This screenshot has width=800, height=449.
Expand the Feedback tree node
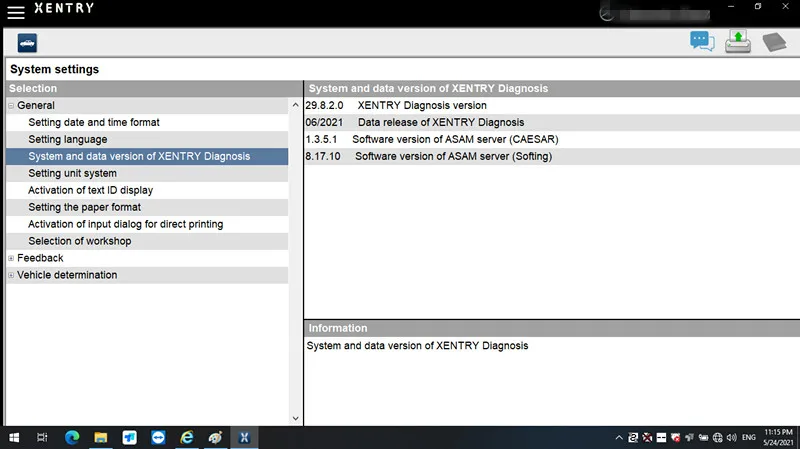pos(11,258)
